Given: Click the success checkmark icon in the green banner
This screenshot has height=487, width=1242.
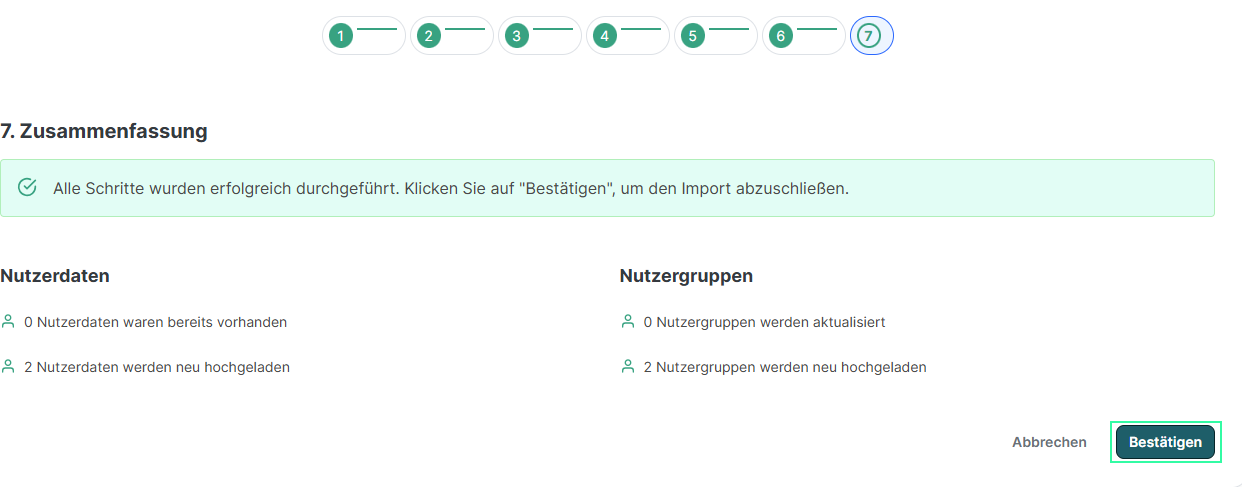Looking at the screenshot, I should pos(28,188).
